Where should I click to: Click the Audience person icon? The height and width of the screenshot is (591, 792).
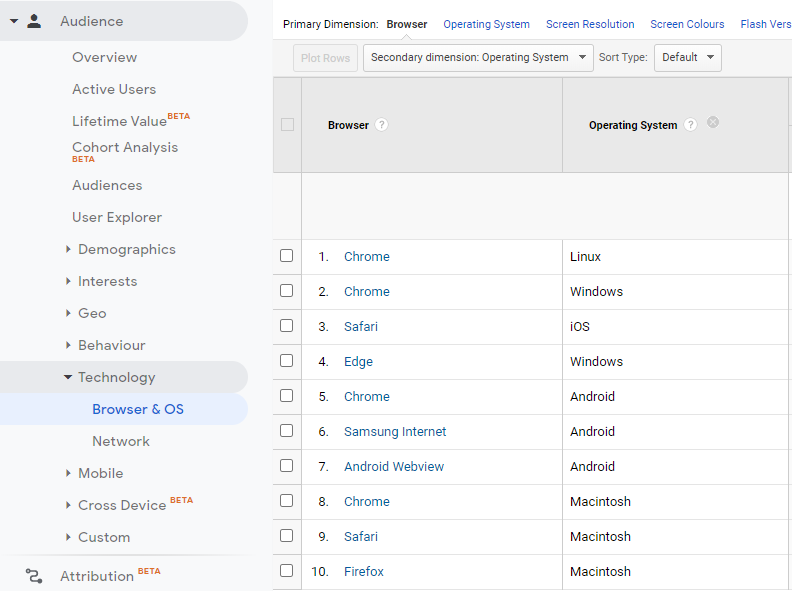34,21
